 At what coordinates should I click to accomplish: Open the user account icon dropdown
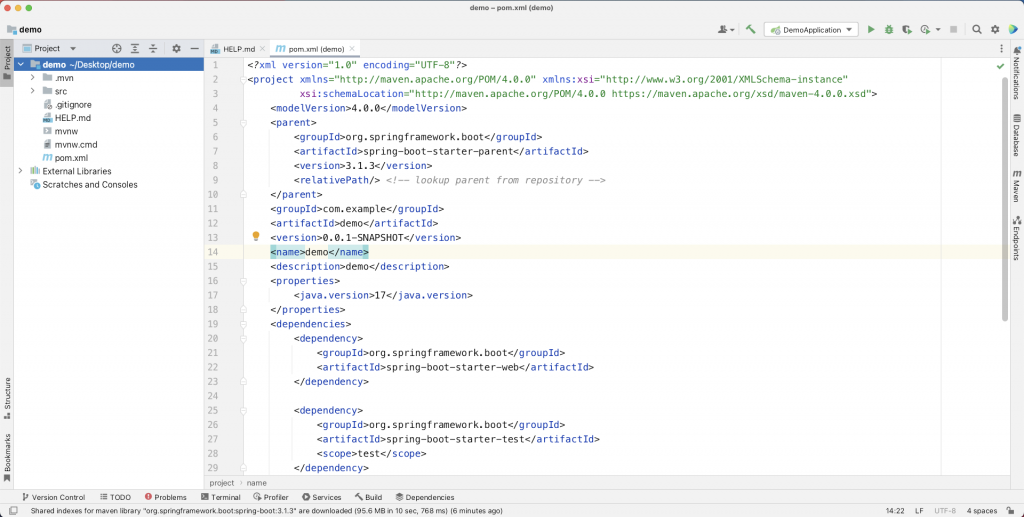pos(726,29)
